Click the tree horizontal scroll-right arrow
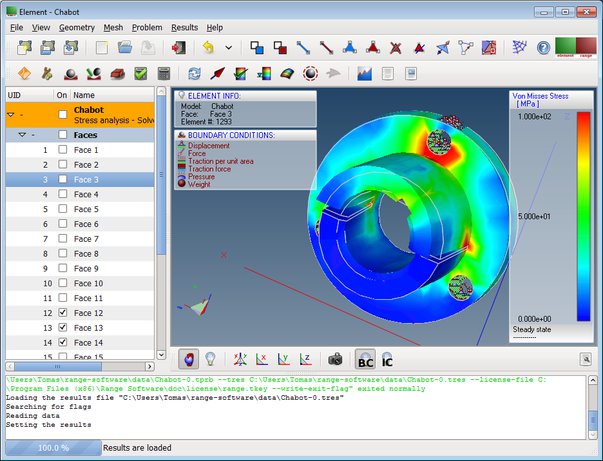Image resolution: width=603 pixels, height=461 pixels. point(150,366)
